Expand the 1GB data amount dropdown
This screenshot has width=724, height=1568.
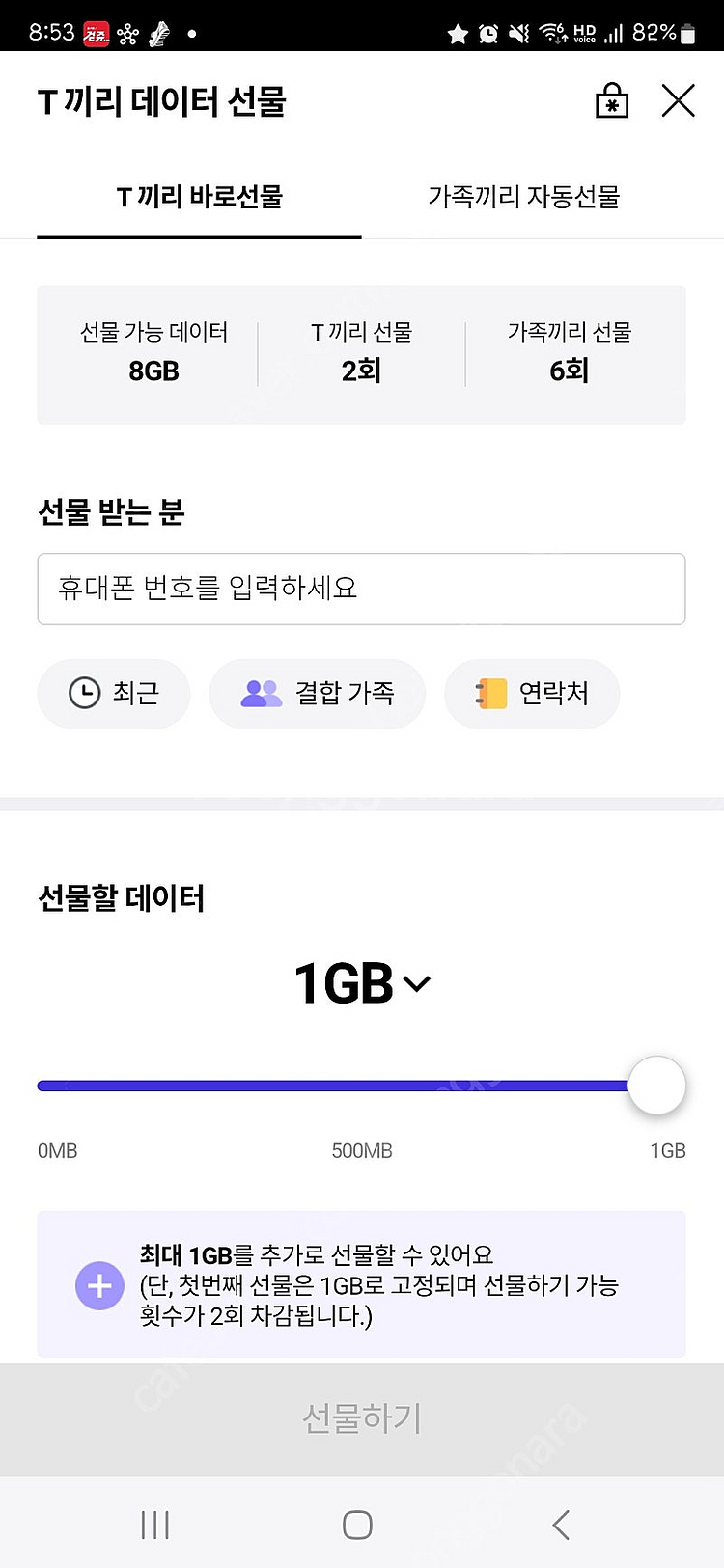pyautogui.click(x=362, y=983)
